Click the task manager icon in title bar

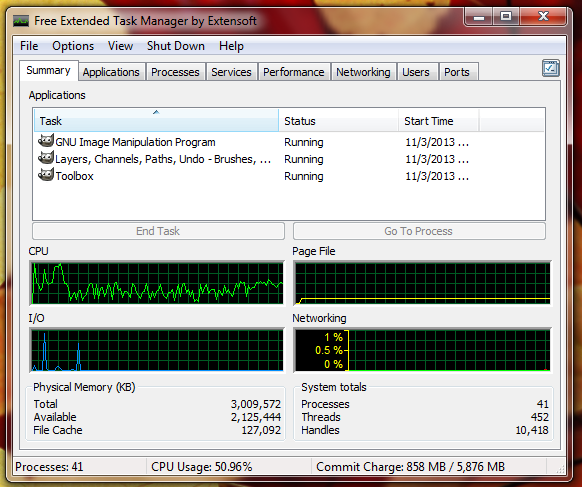[21, 21]
